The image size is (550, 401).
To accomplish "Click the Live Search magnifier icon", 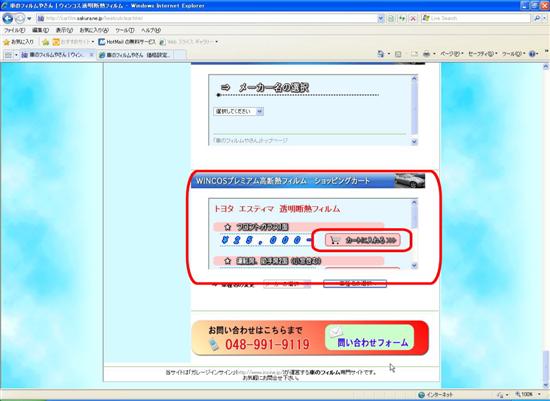I will click(537, 18).
